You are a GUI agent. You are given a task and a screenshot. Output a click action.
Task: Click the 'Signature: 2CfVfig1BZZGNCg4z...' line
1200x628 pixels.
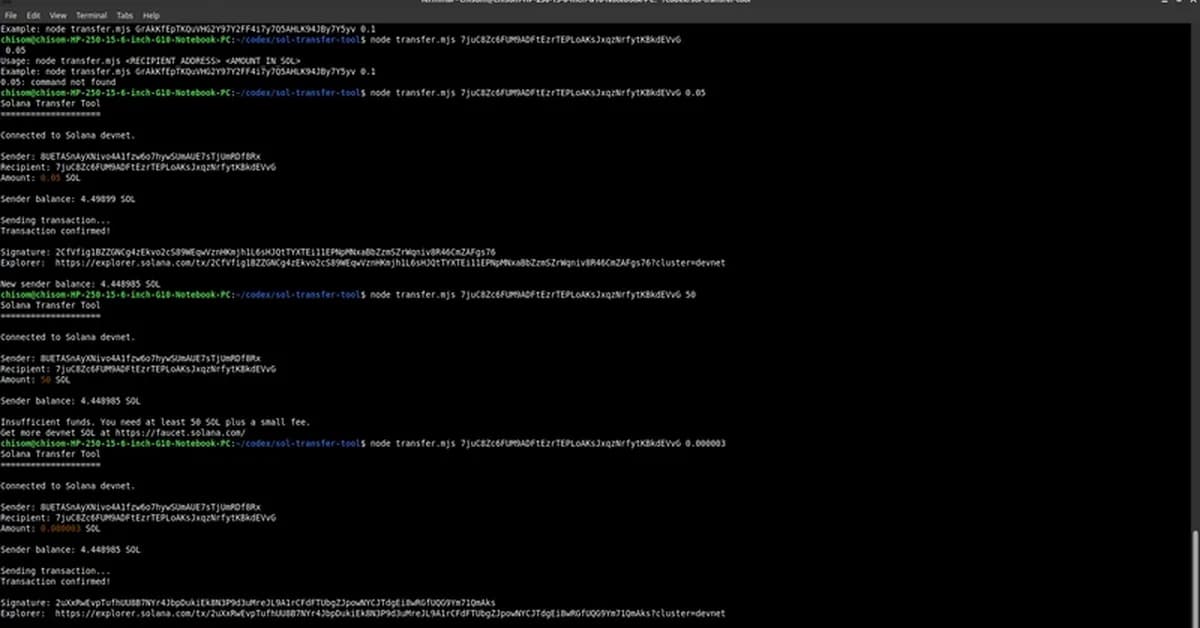tap(248, 252)
